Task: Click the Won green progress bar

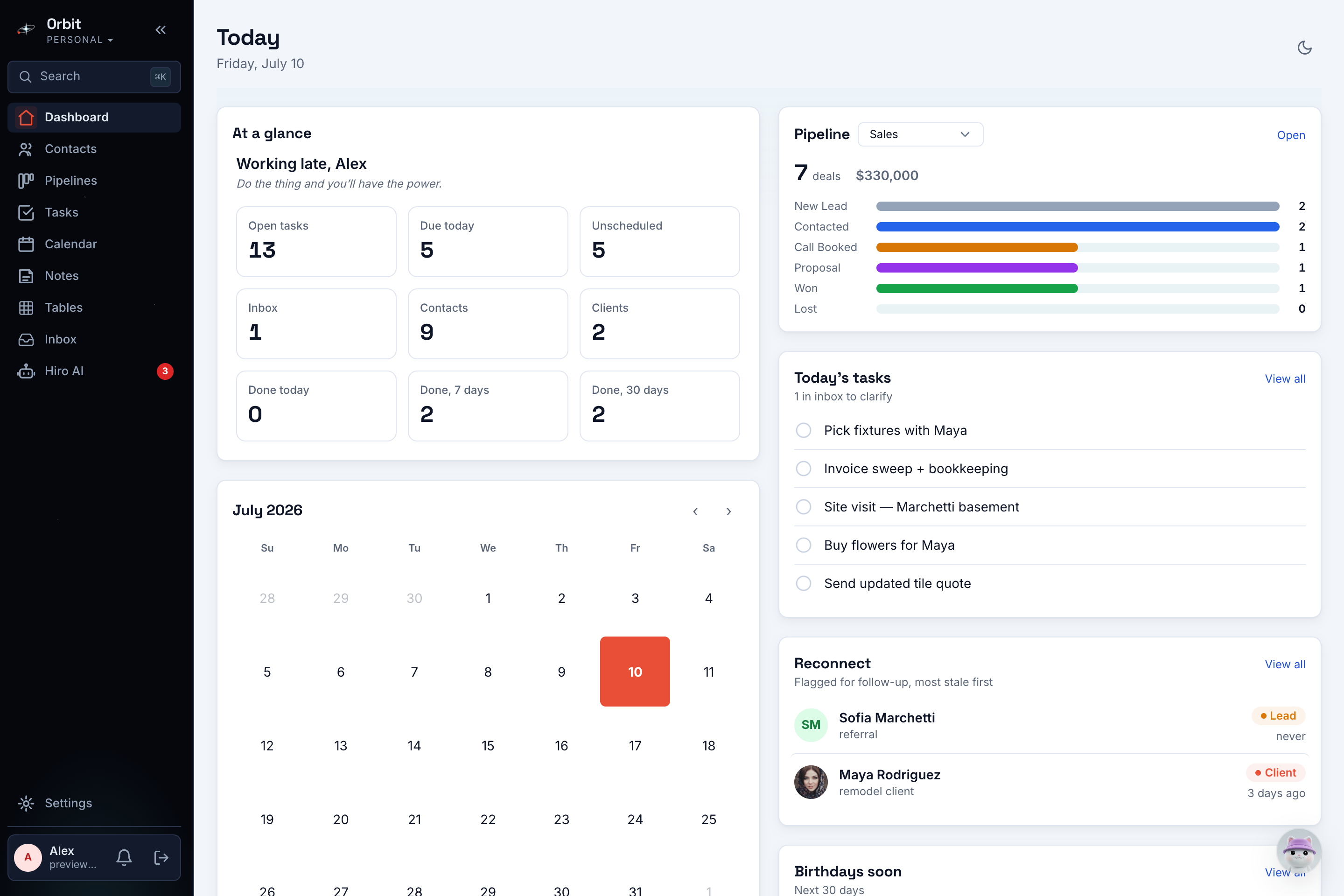Action: [x=977, y=288]
